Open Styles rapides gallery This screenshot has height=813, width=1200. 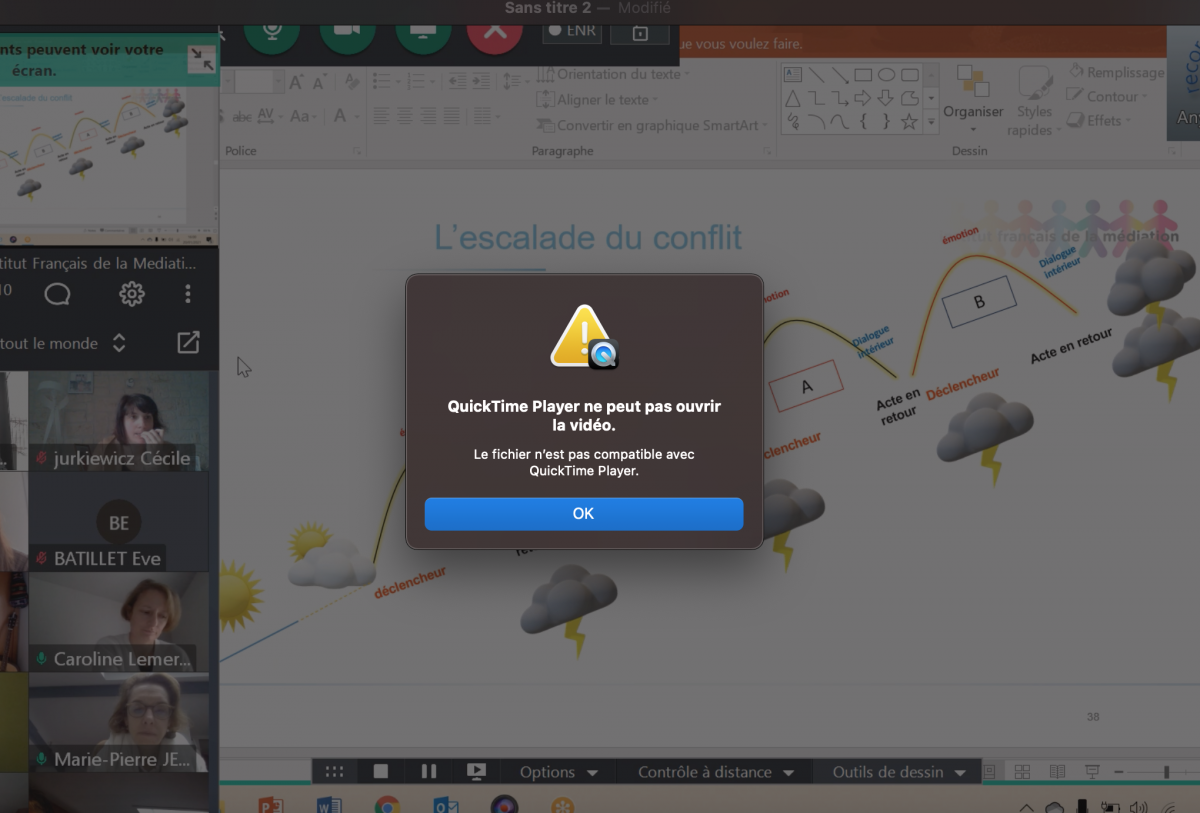click(1034, 102)
